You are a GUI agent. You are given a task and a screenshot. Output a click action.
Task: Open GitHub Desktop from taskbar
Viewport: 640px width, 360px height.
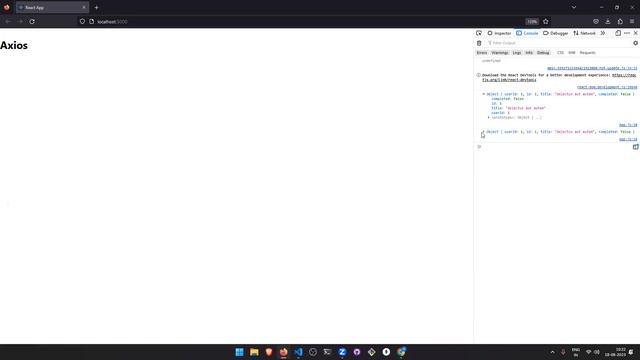[x=357, y=352]
